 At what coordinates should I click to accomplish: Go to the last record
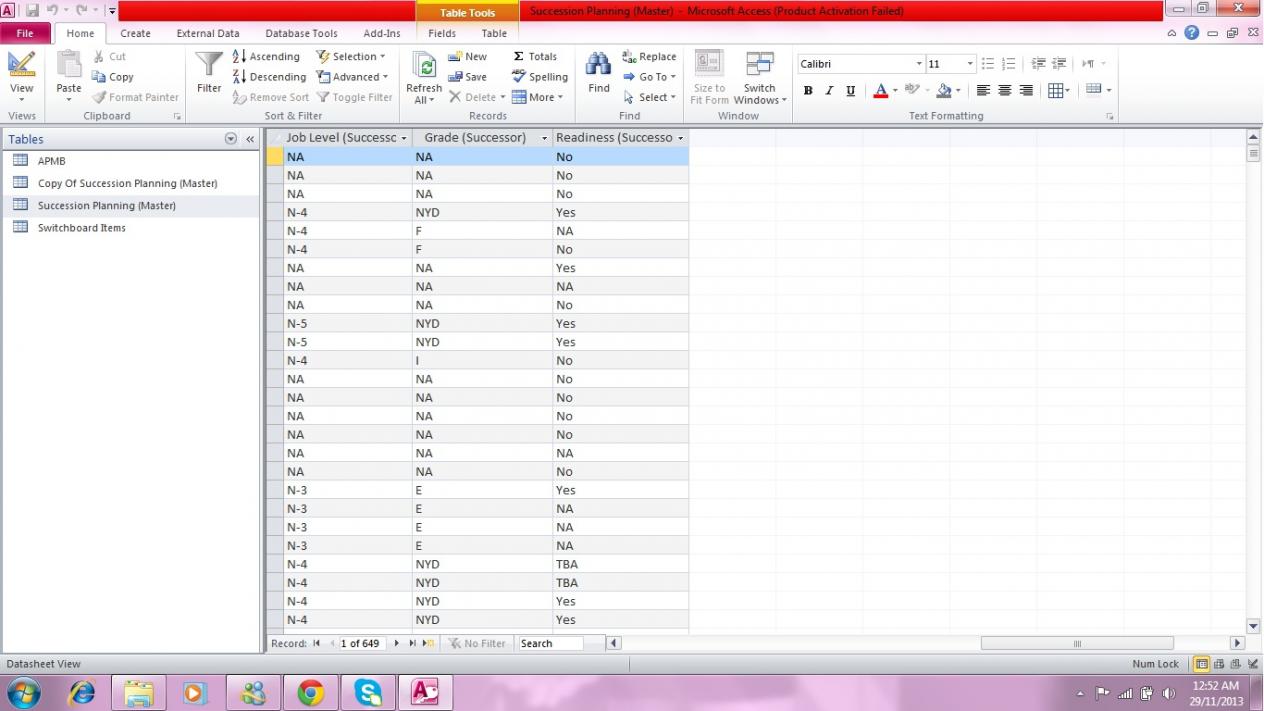pos(413,643)
